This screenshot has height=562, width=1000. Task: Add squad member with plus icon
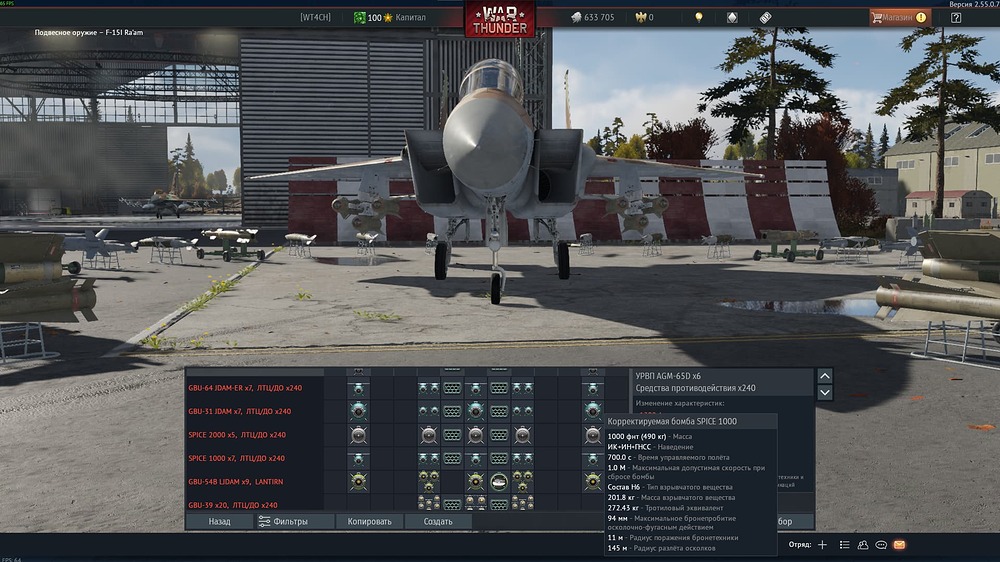[822, 545]
